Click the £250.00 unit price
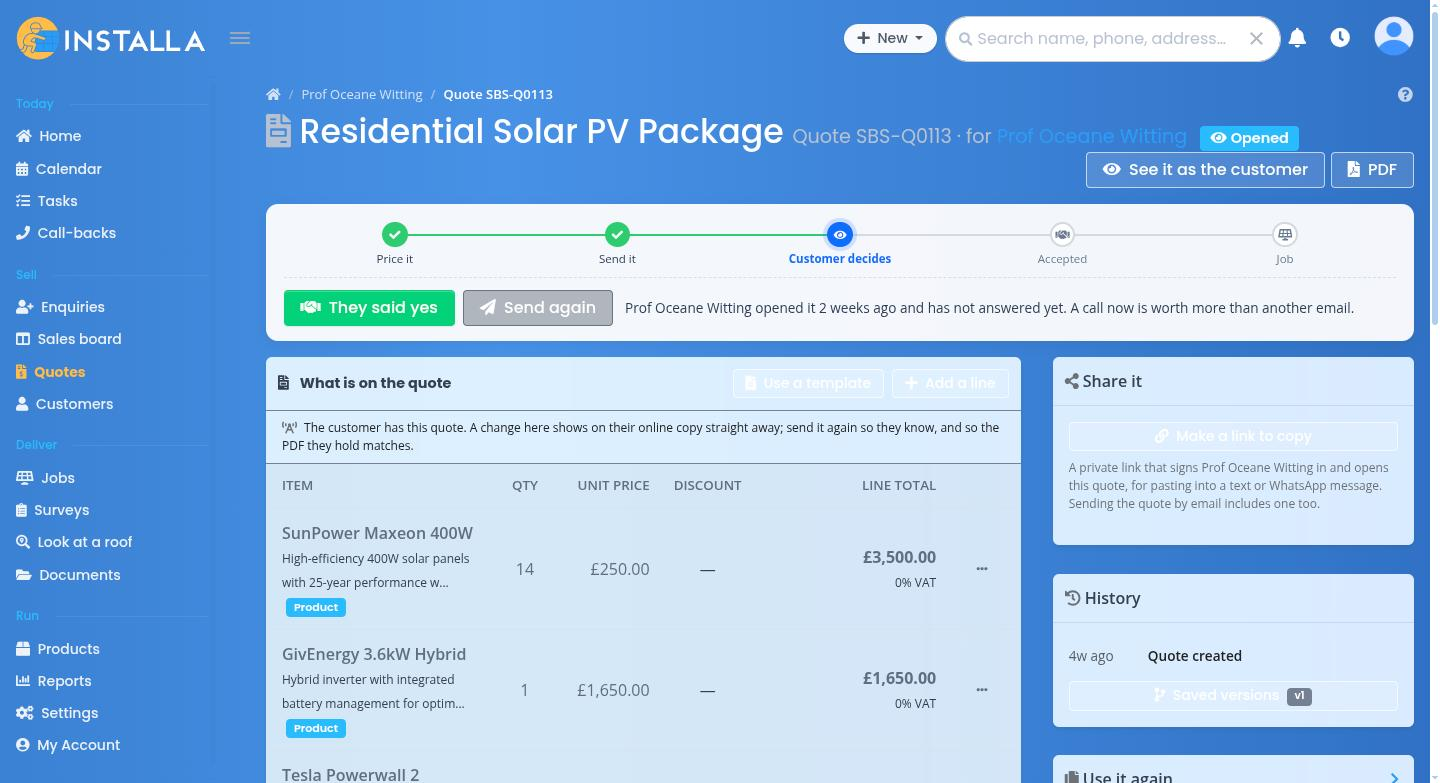Viewport: 1440px width, 783px height. (x=620, y=569)
